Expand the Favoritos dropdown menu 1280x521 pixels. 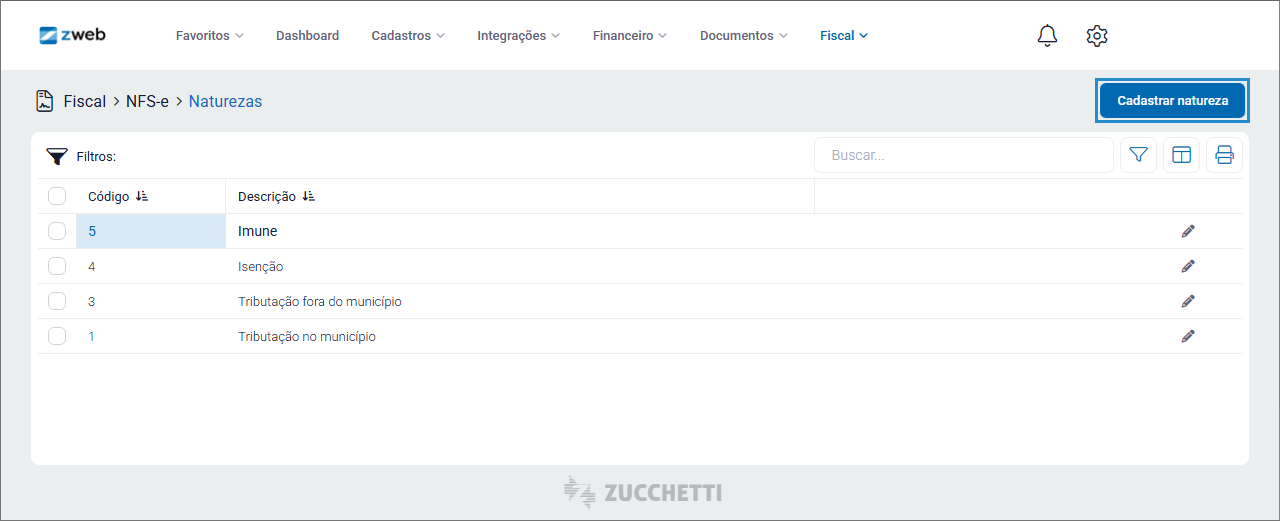click(209, 36)
